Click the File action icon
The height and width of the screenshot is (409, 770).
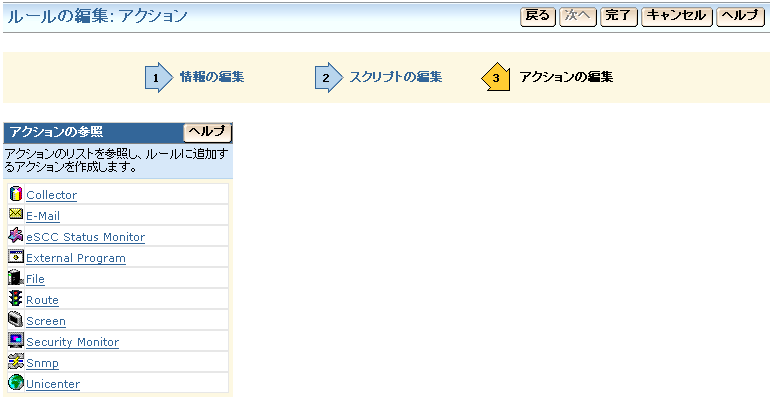coord(16,277)
